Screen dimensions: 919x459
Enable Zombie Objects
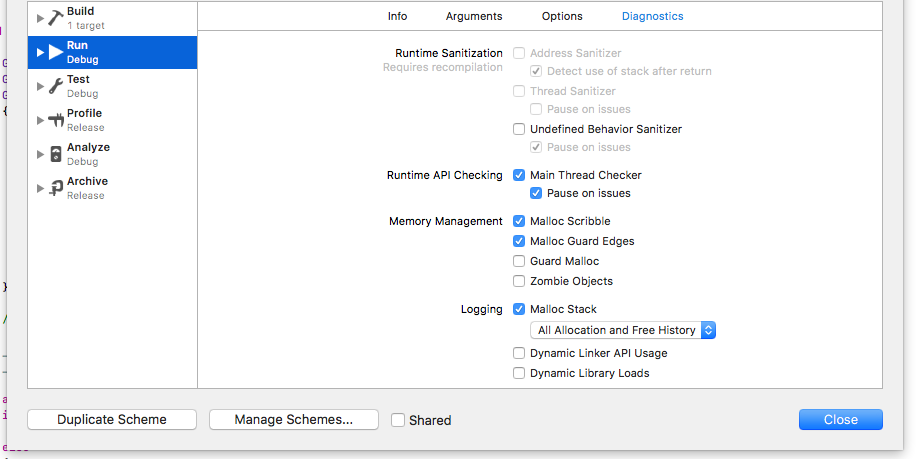coord(519,281)
